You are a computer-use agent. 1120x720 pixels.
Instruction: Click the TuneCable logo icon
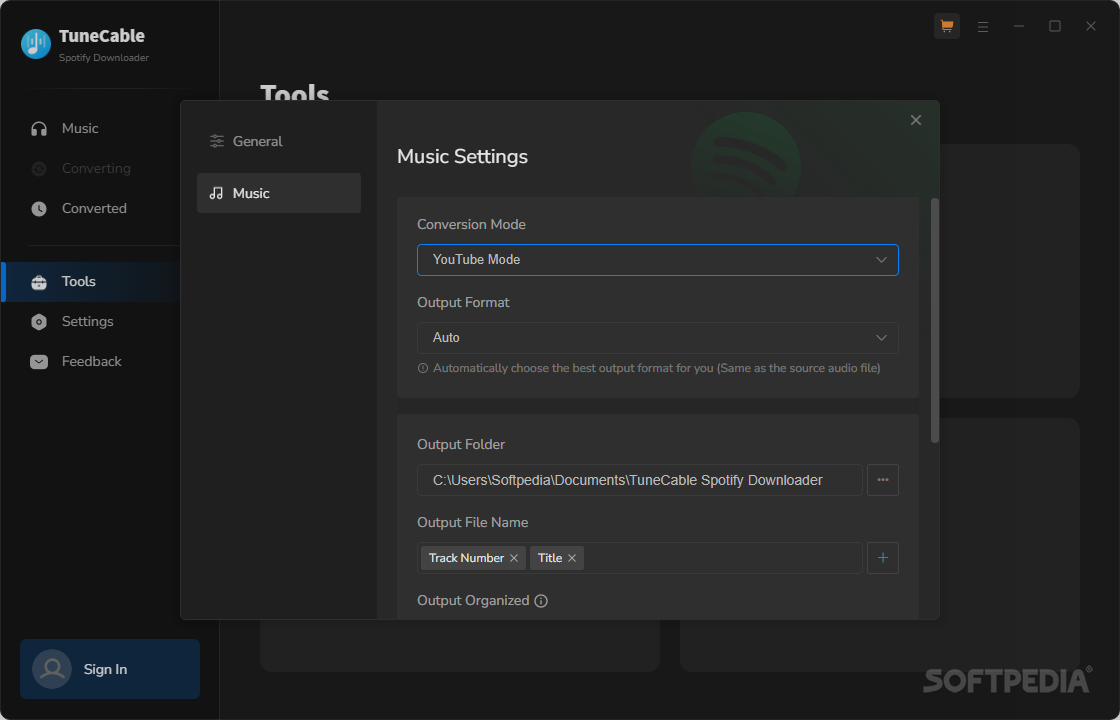36,44
